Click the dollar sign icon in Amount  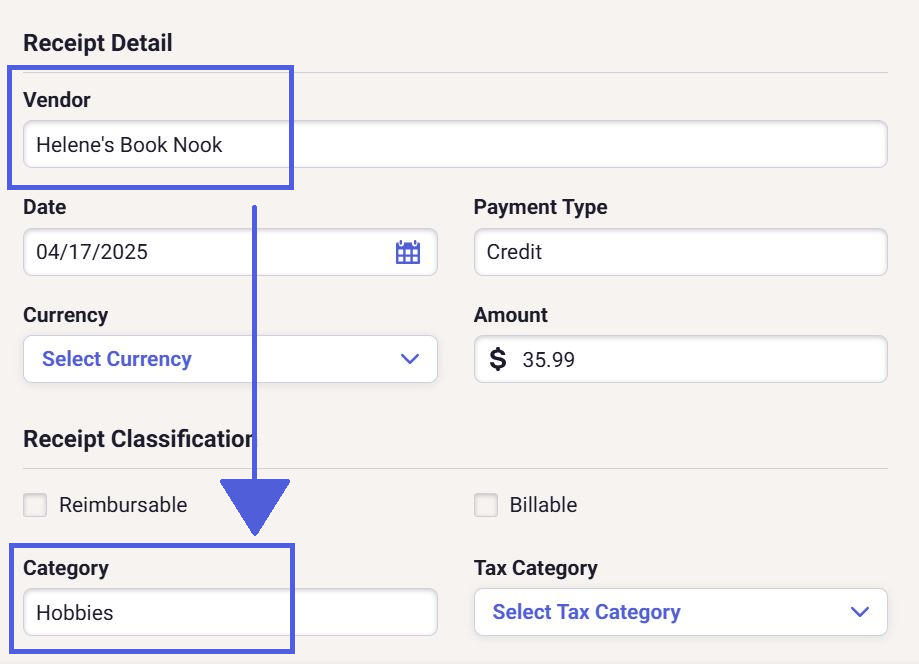(x=498, y=359)
